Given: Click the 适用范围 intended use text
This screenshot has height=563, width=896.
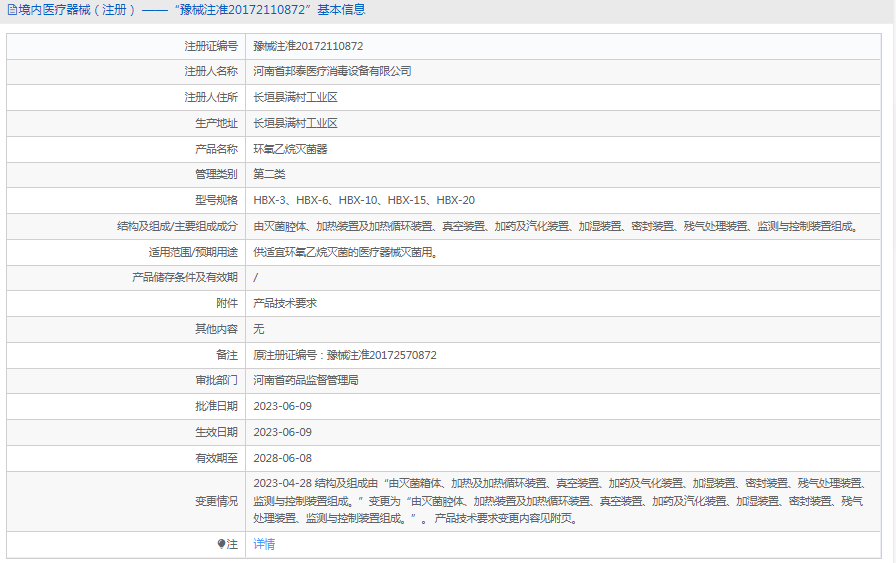Looking at the screenshot, I should click(345, 253).
